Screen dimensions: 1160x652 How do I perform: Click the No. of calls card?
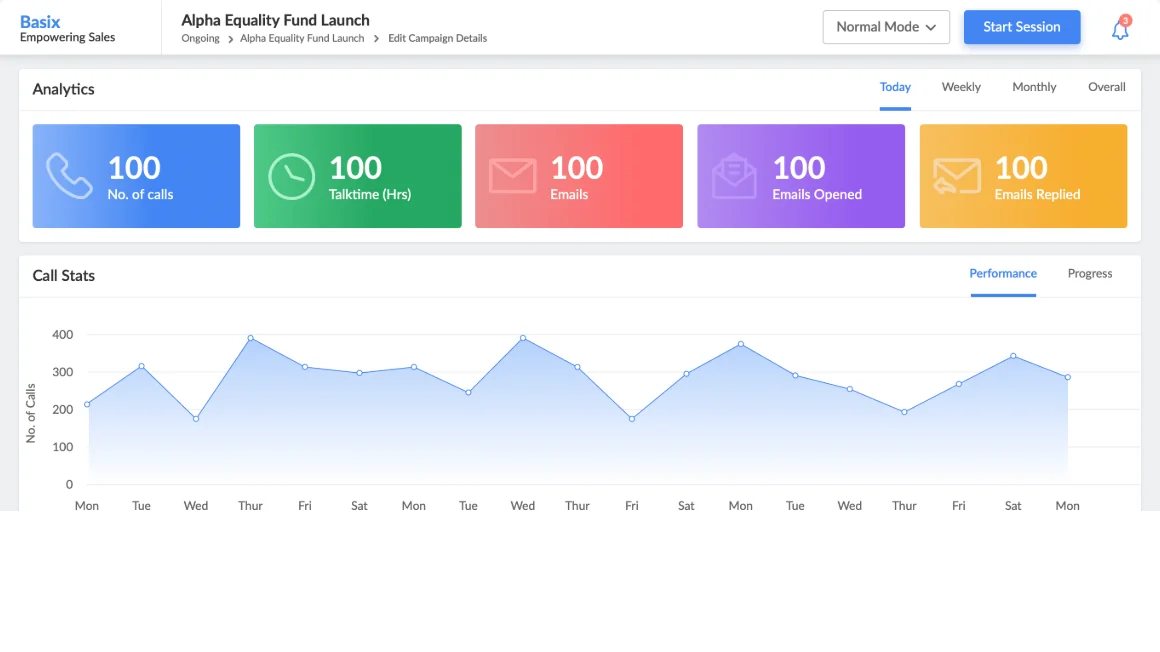point(136,176)
